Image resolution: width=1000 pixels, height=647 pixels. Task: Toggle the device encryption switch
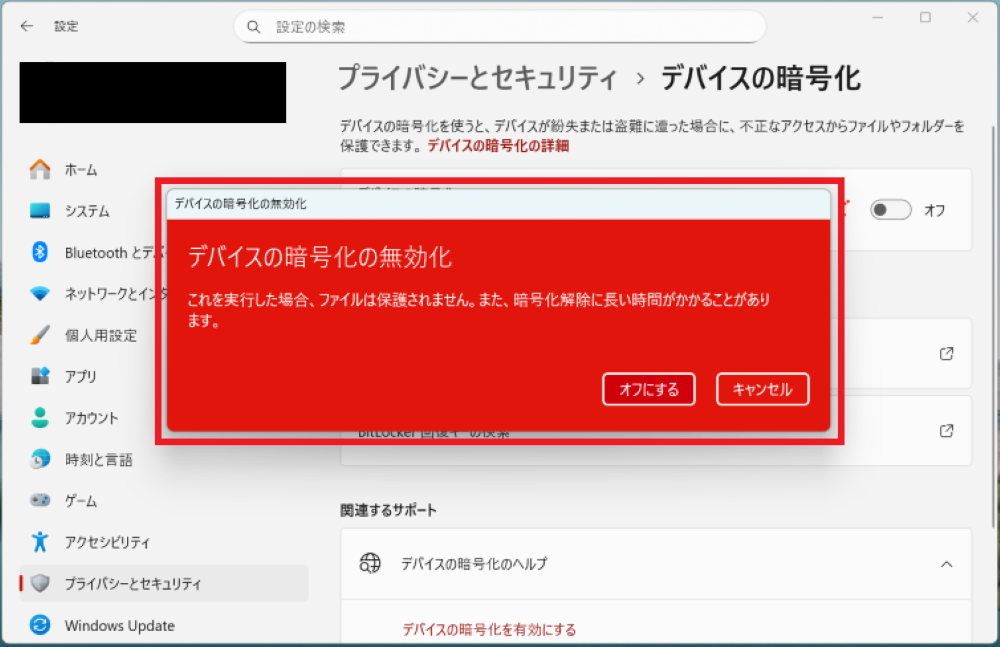890,210
